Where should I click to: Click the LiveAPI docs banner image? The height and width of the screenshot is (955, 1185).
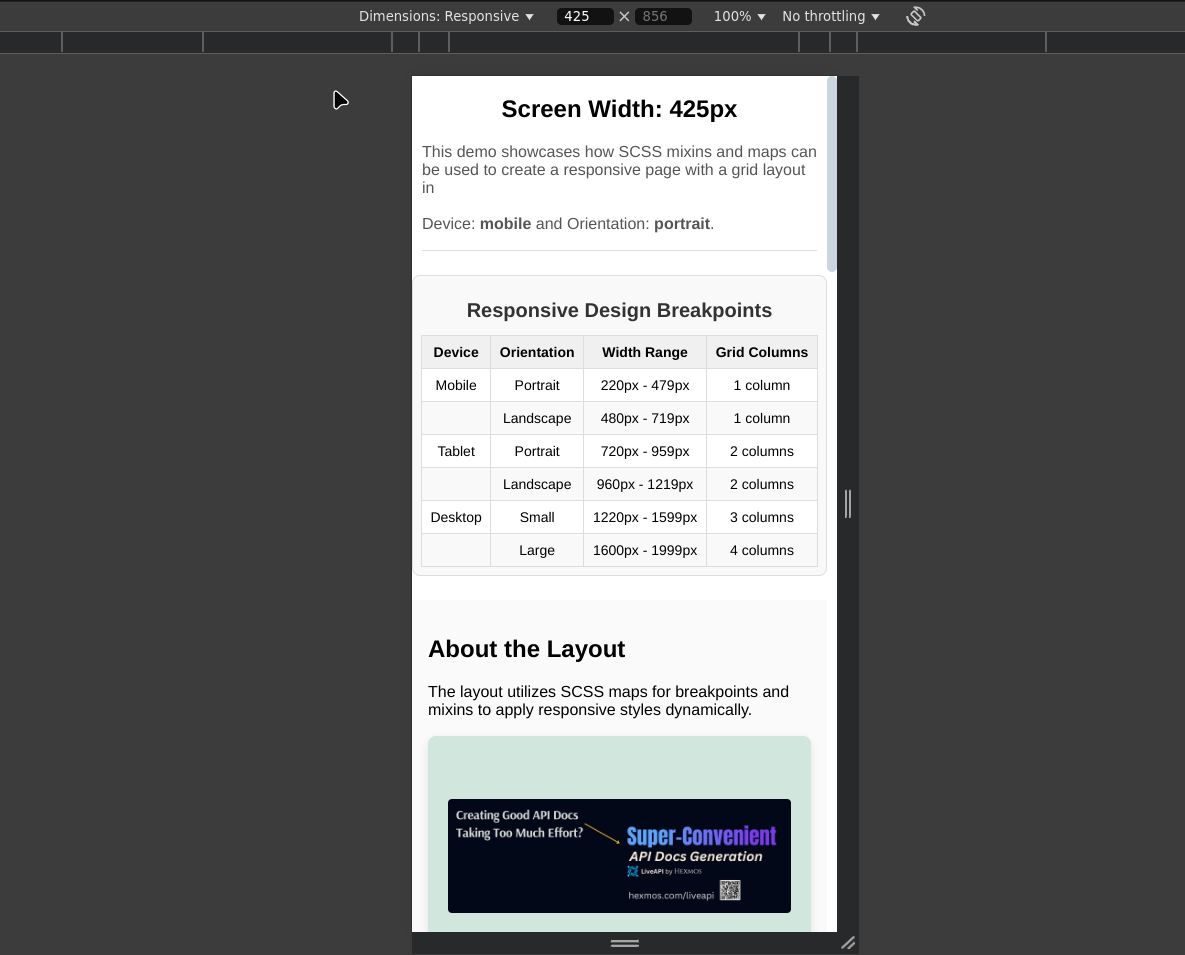coord(620,856)
